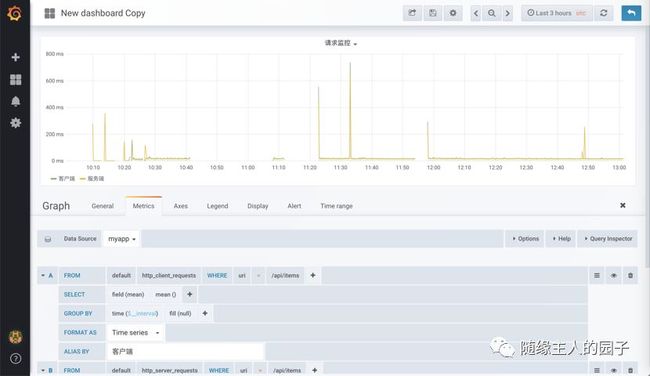Add WHERE condition plus on query B
Image resolution: width=650 pixels, height=376 pixels.
pyautogui.click(x=315, y=370)
